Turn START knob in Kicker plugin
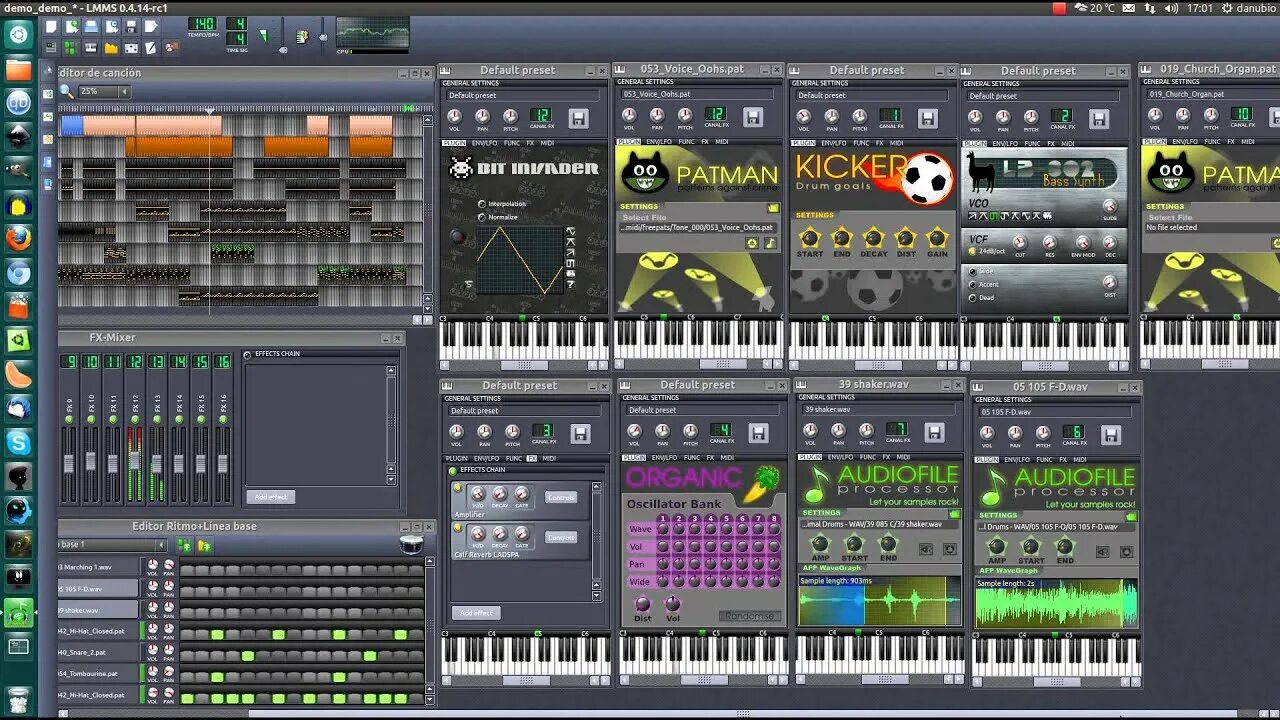The image size is (1280, 720). point(810,238)
